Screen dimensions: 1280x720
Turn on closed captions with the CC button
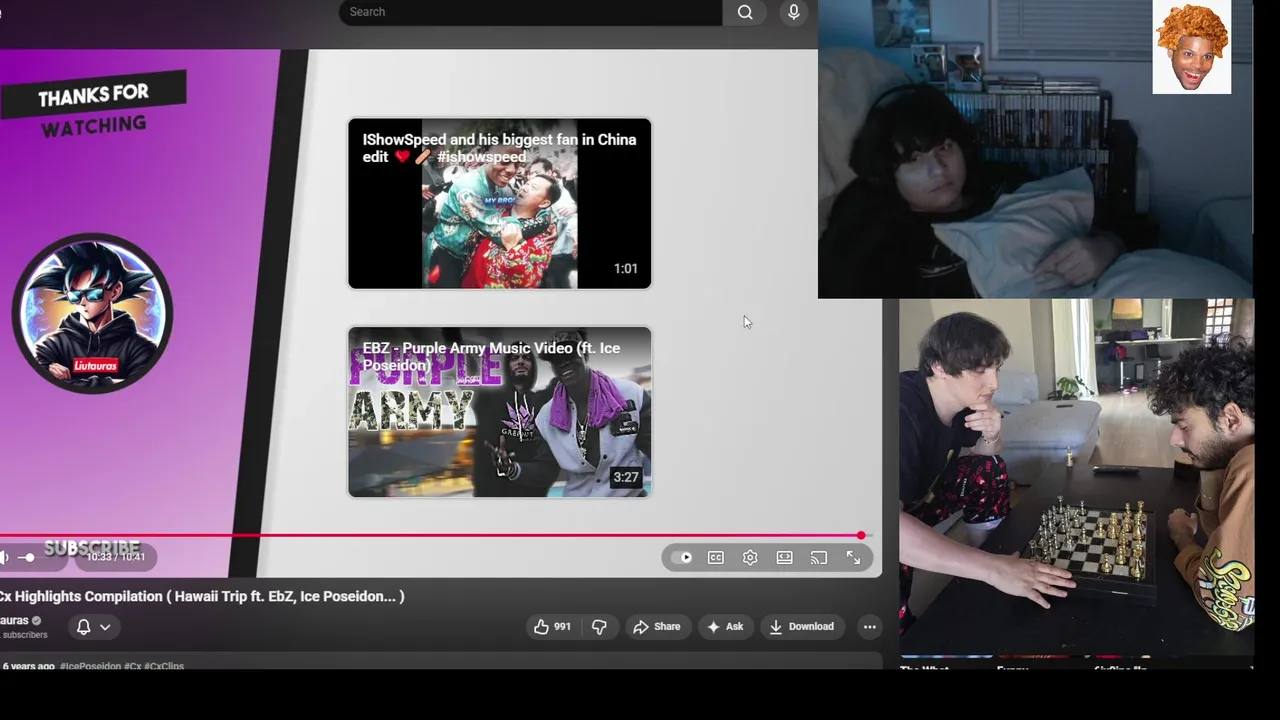[716, 558]
